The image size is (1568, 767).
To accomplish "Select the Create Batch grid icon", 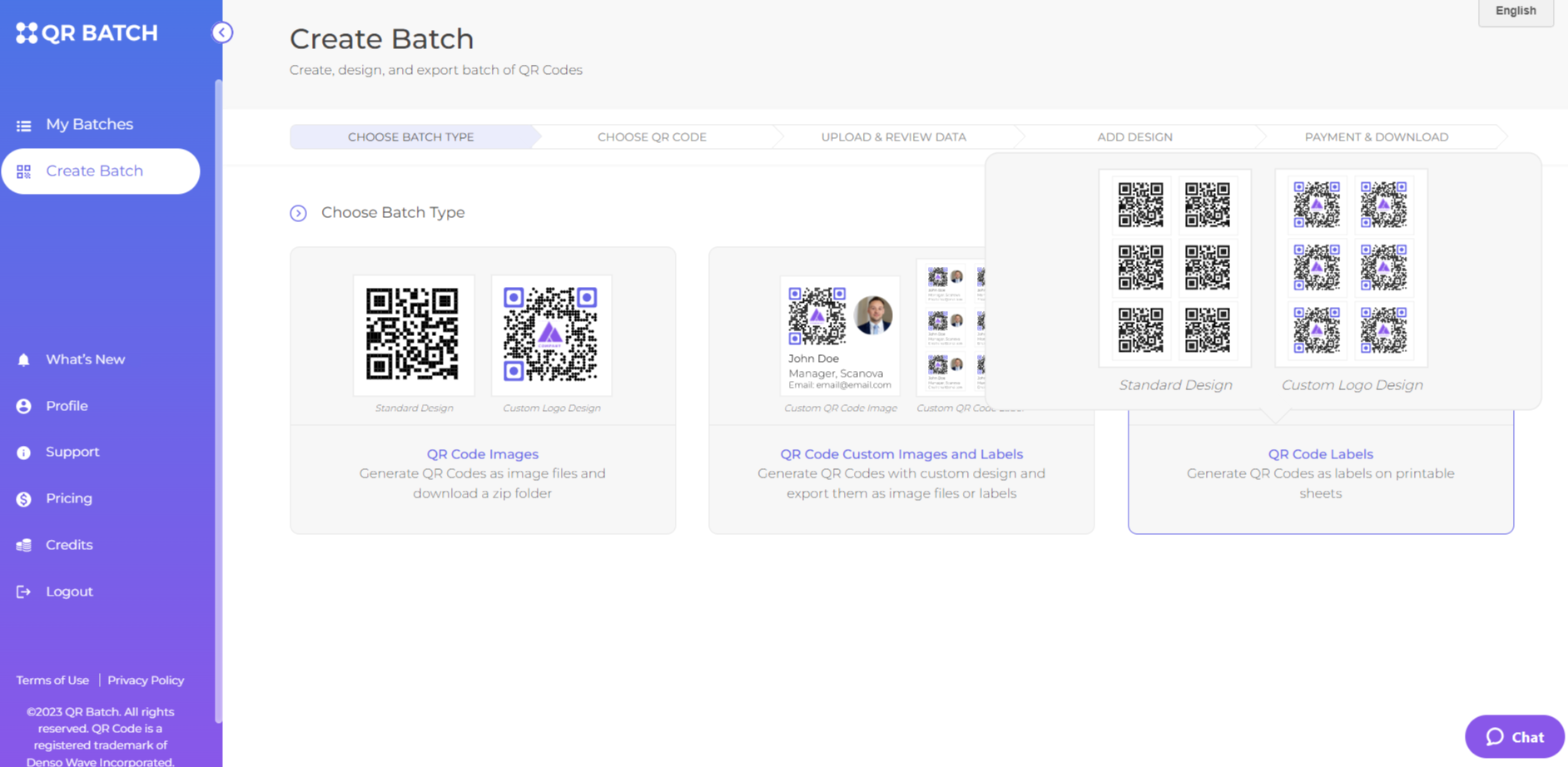I will [x=23, y=171].
